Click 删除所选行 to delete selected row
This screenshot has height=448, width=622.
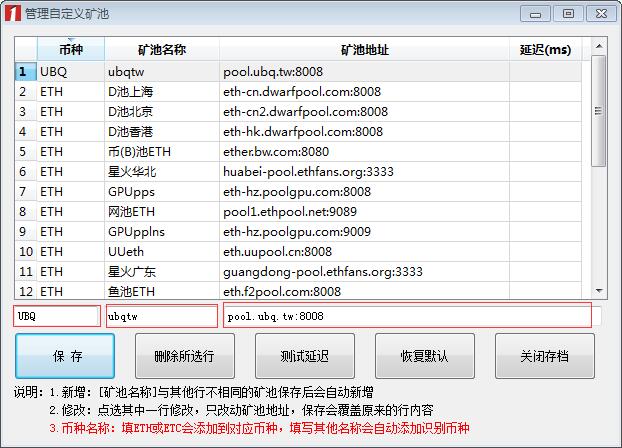(185, 356)
